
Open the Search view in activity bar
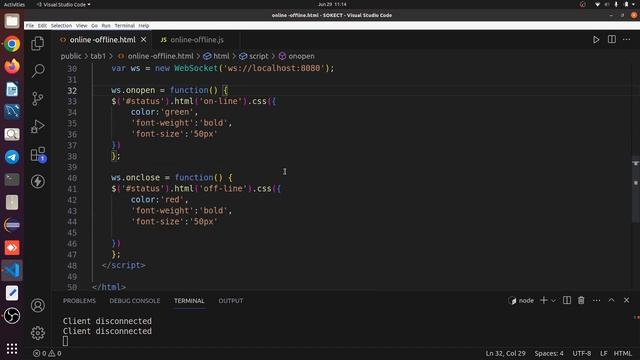click(38, 71)
